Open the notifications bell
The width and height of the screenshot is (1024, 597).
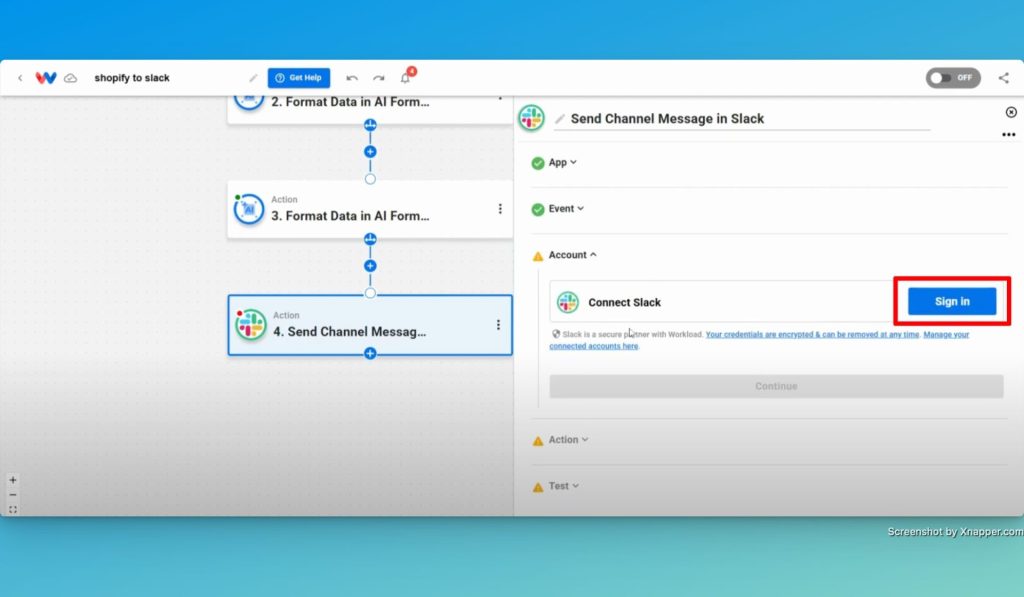(406, 78)
